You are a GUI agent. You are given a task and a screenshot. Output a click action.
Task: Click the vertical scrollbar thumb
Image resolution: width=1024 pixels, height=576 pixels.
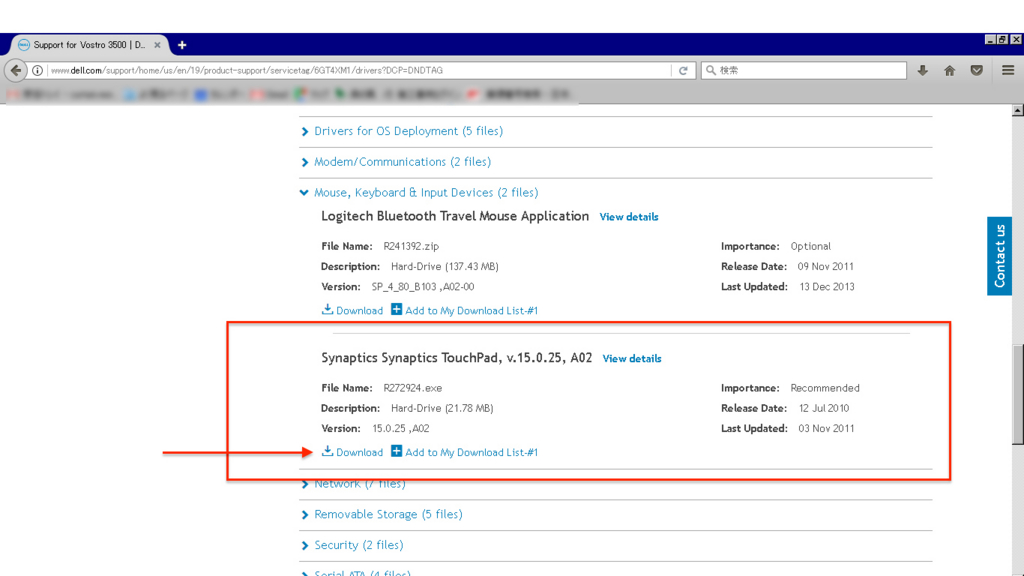coord(1017,395)
